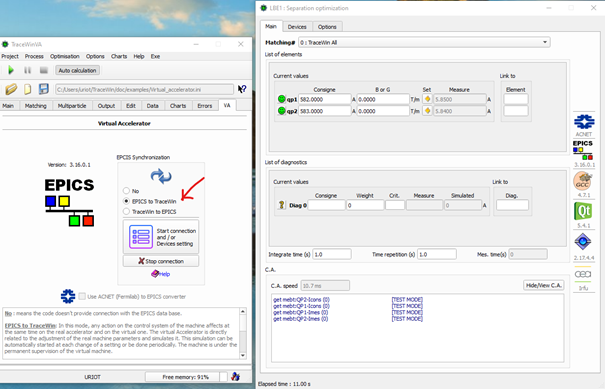Open the Project menu
This screenshot has height=389, width=605.
tap(10, 56)
